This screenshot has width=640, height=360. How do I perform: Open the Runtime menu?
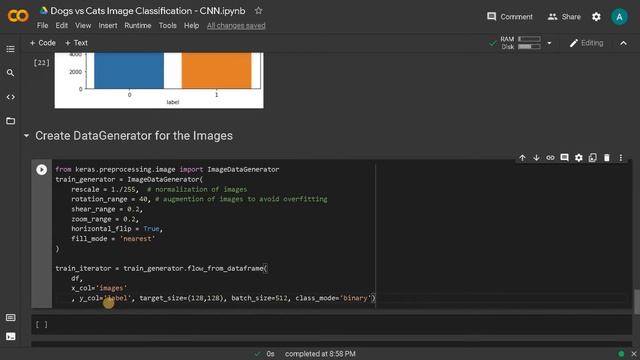click(x=138, y=25)
